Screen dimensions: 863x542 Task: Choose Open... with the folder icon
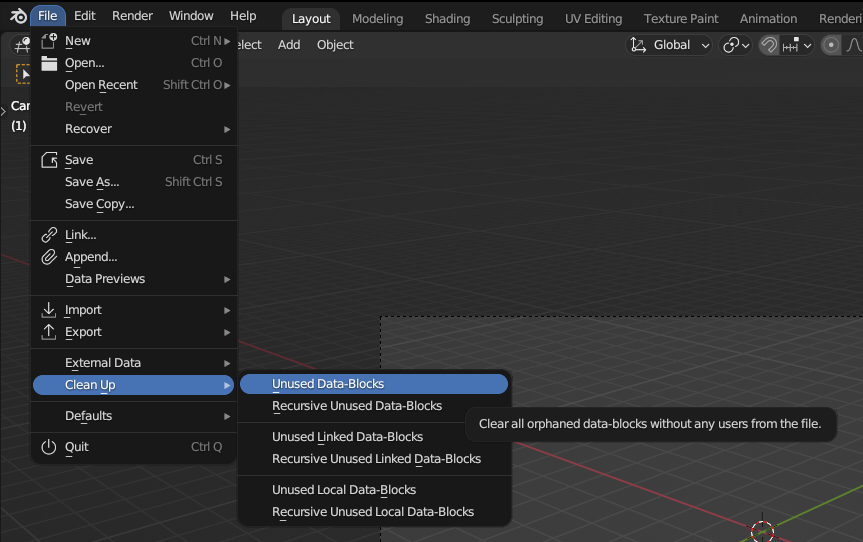coord(85,63)
